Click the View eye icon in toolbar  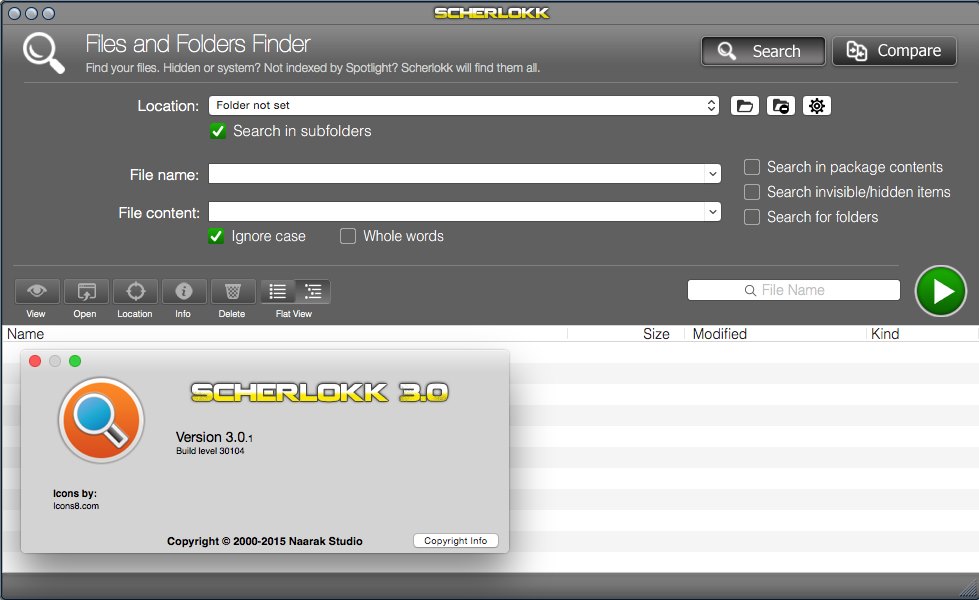click(x=37, y=291)
